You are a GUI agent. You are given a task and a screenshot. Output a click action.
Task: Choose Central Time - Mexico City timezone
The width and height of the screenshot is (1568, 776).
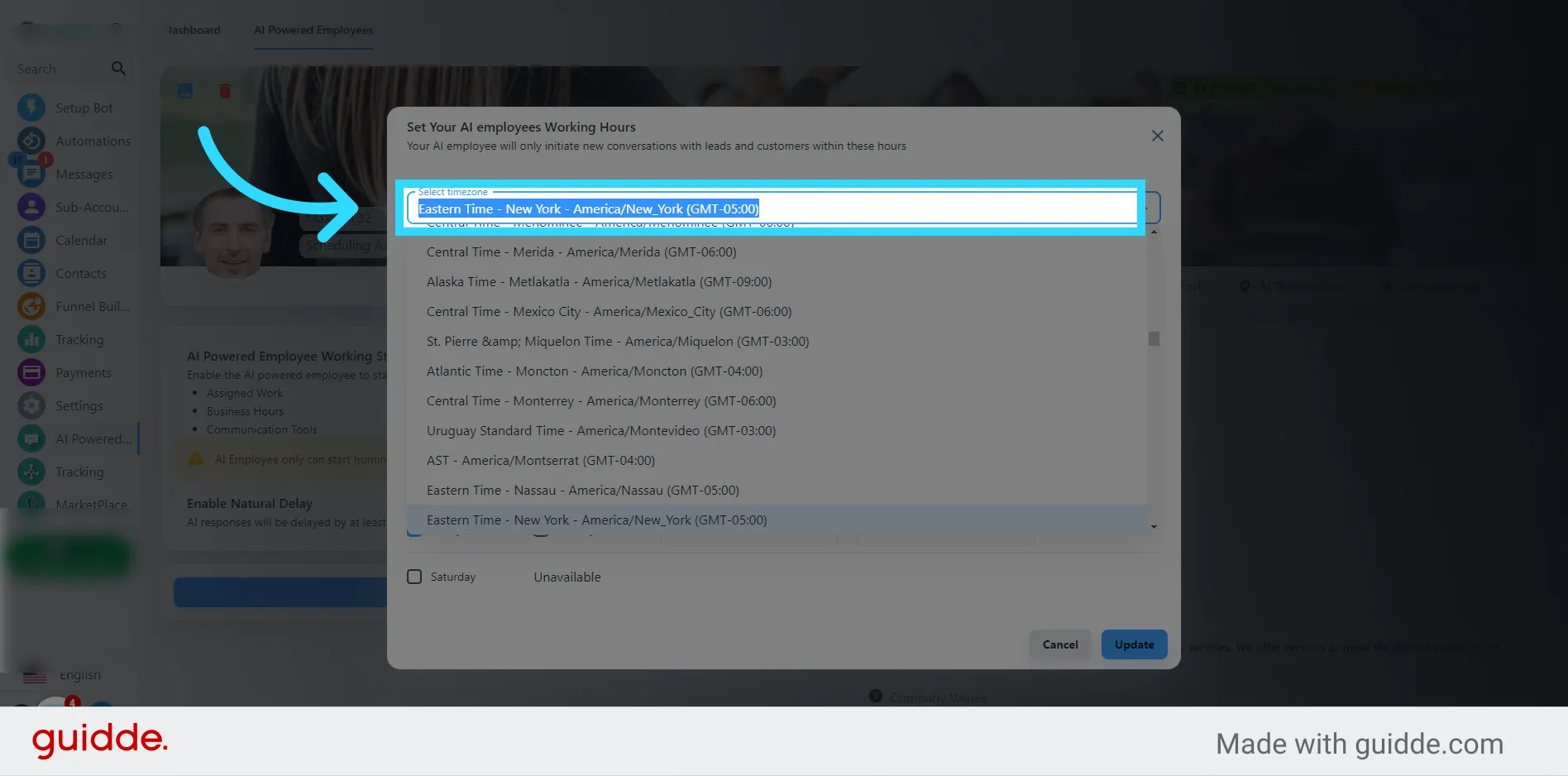point(777,311)
